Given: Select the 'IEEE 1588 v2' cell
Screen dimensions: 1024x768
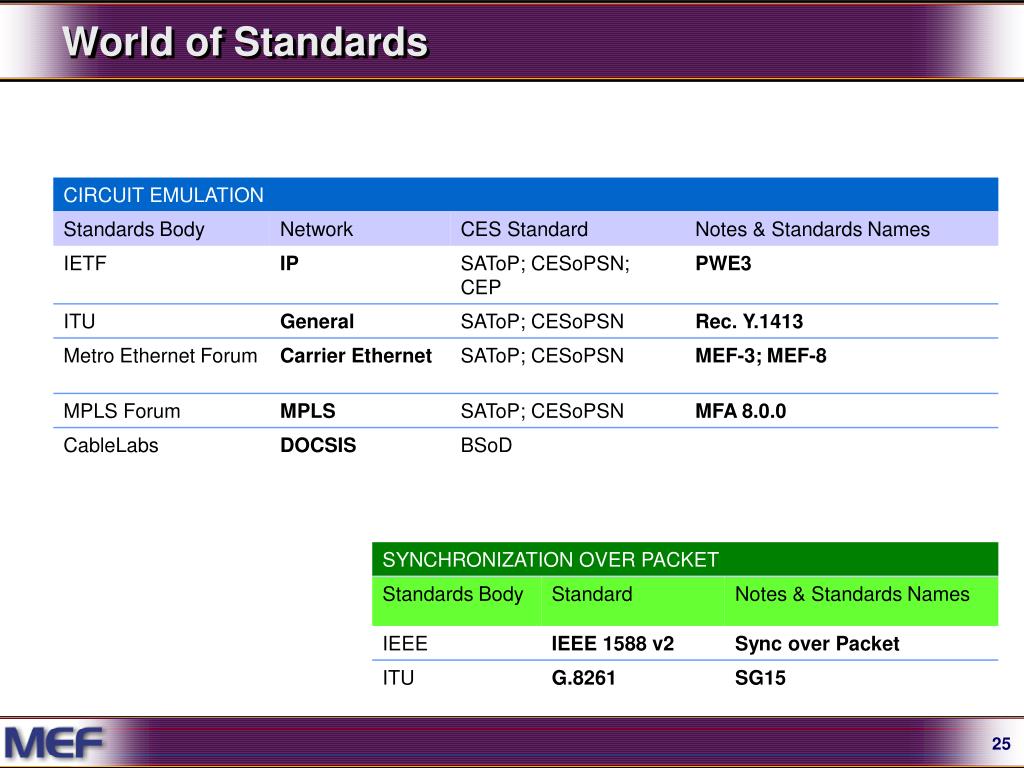Looking at the screenshot, I should 613,643.
